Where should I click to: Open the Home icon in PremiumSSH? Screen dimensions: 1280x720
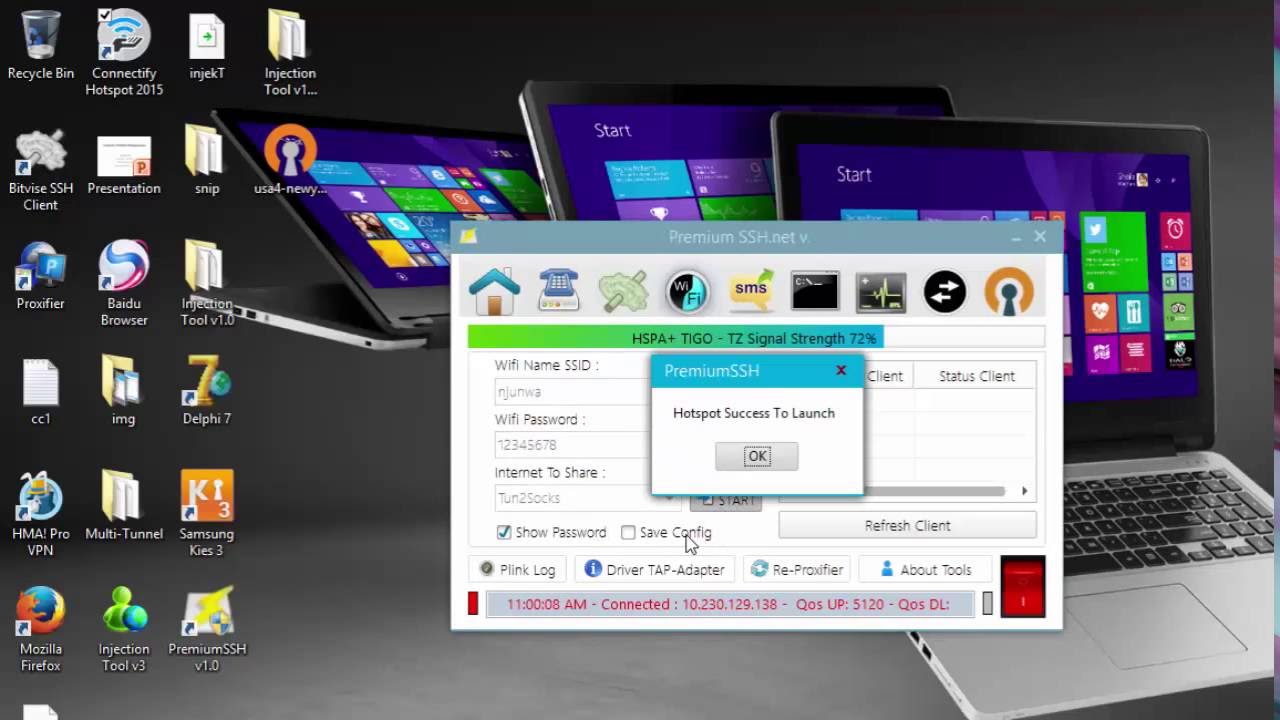pyautogui.click(x=494, y=291)
